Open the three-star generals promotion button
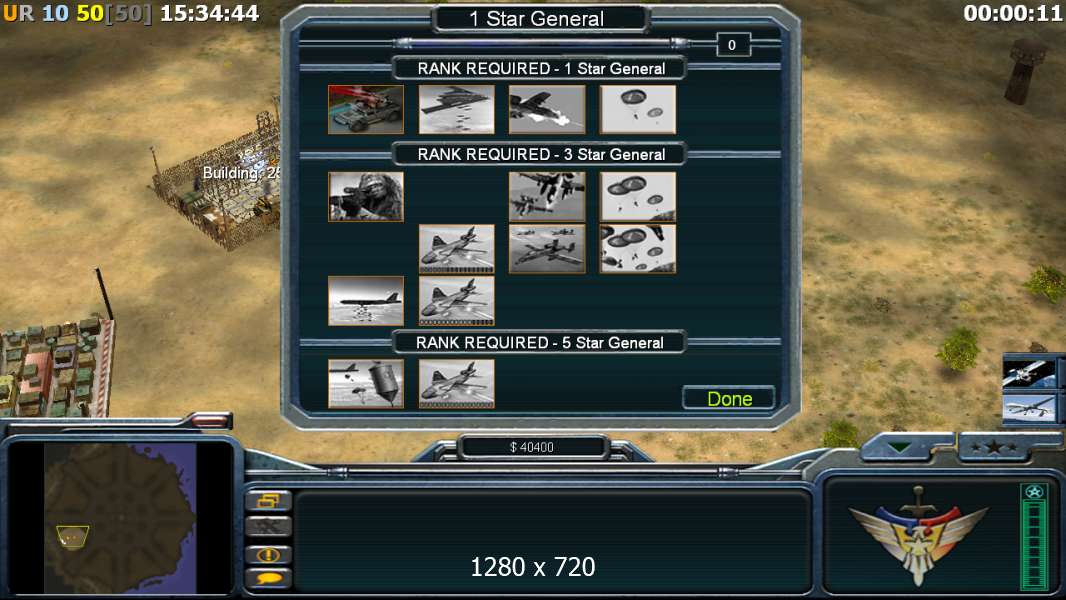This screenshot has width=1066, height=600. 994,447
